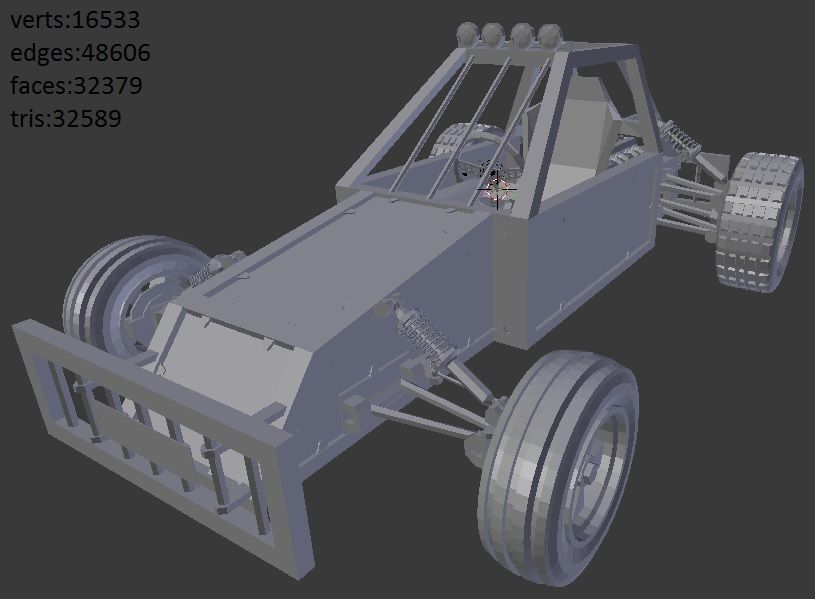
Task: Click the verts:16533 statistic text
Action: [76, 20]
